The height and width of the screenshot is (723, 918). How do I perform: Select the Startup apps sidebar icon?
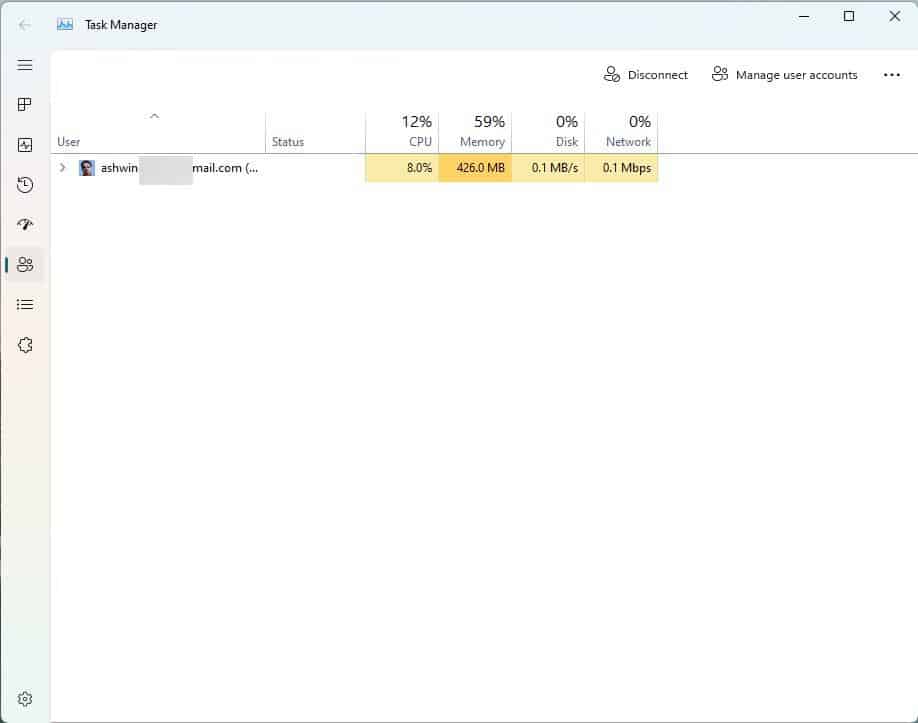pyautogui.click(x=25, y=224)
